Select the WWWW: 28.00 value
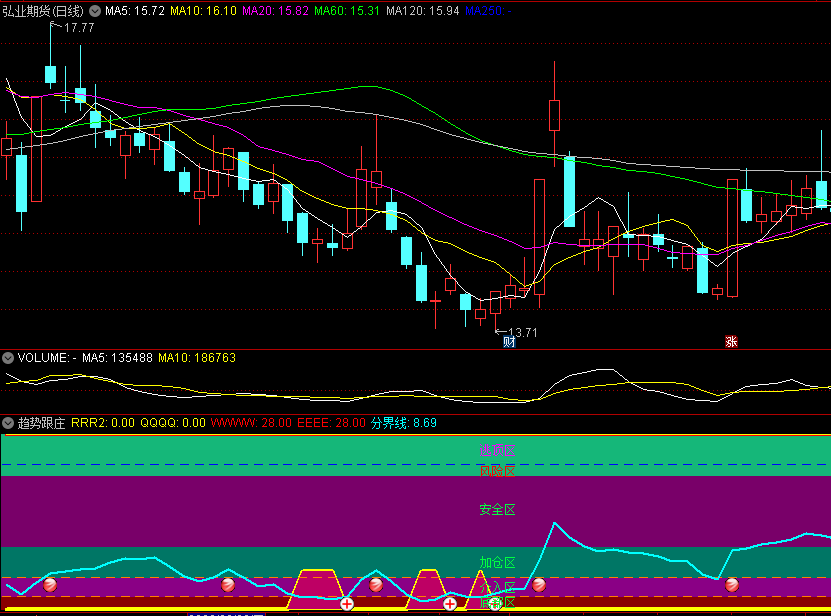Image resolution: width=831 pixels, height=616 pixels. coord(251,423)
